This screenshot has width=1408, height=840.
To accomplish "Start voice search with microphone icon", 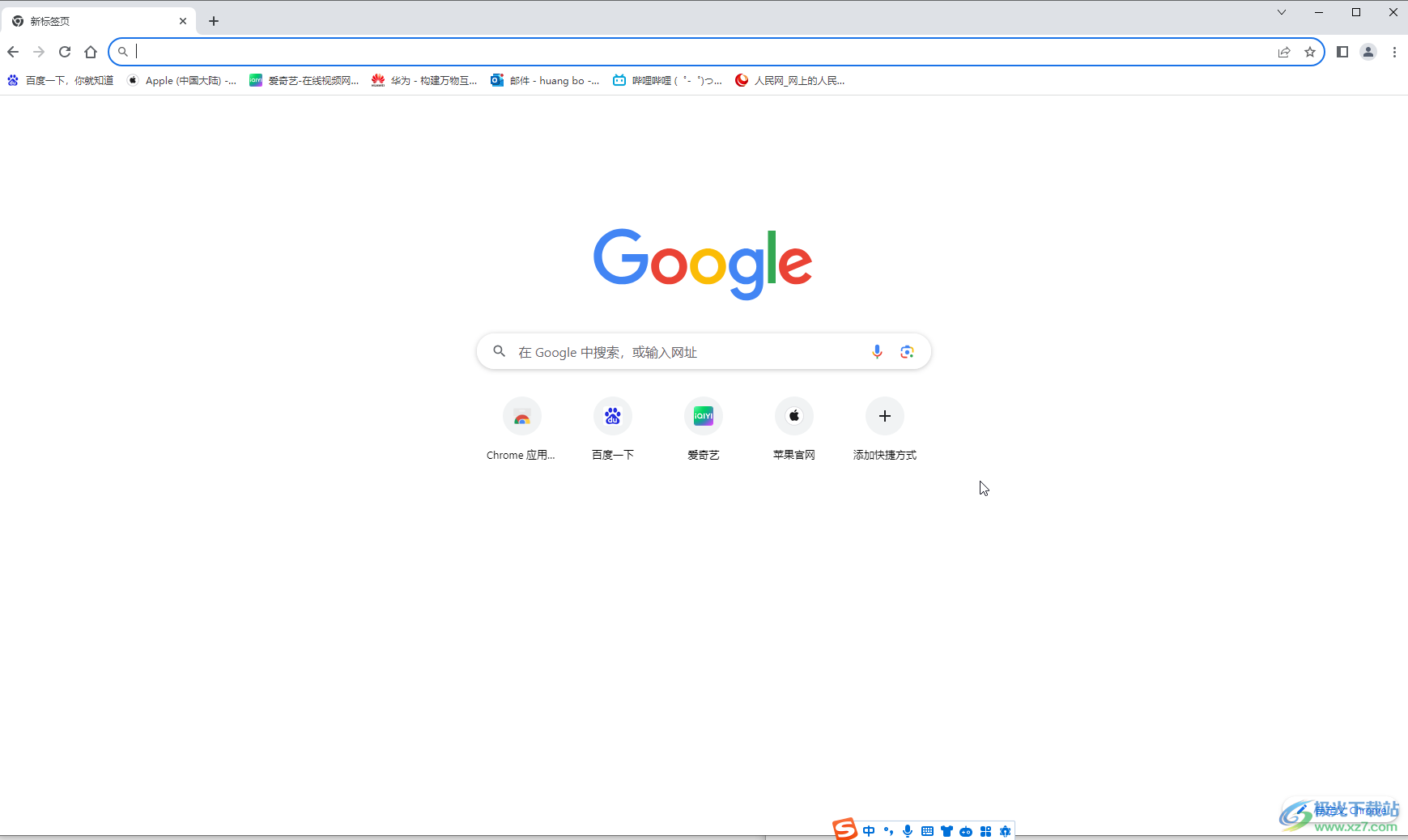I will (x=877, y=352).
